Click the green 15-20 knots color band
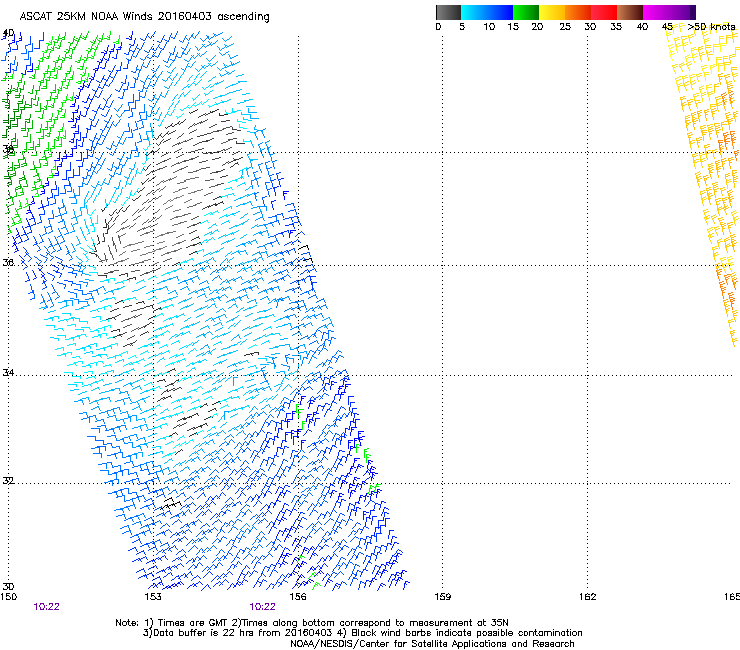This screenshot has width=740, height=650. [x=526, y=12]
